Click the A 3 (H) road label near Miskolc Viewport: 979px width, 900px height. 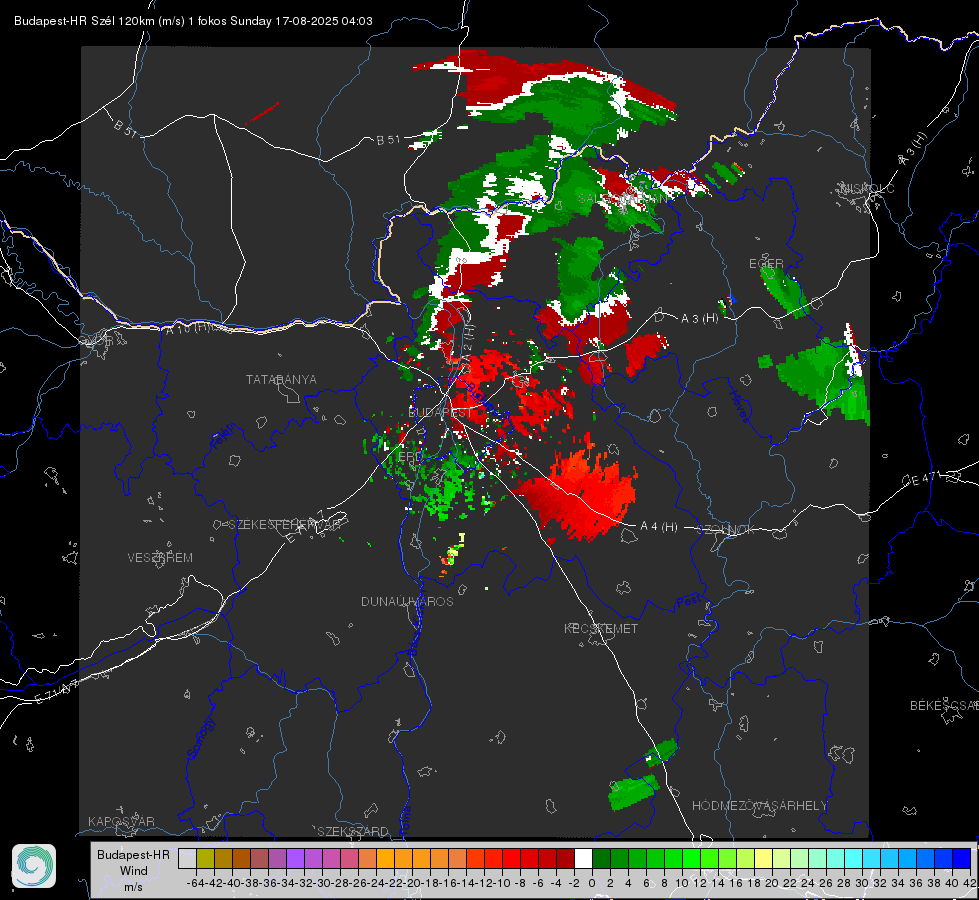[913, 149]
